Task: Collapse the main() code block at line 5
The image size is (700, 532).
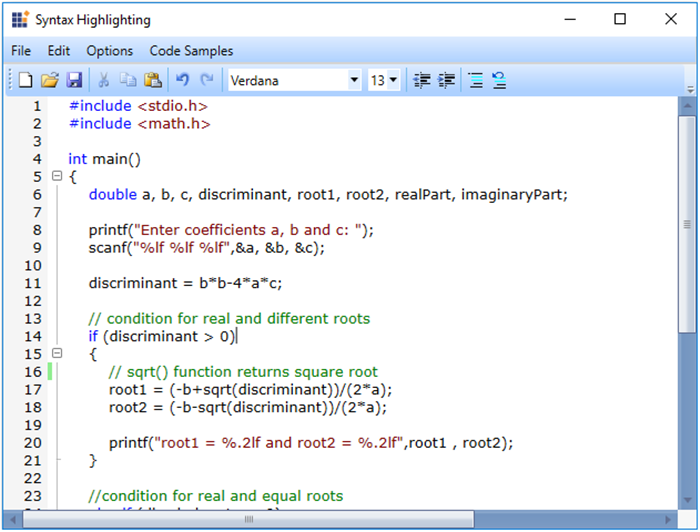Action: click(57, 176)
